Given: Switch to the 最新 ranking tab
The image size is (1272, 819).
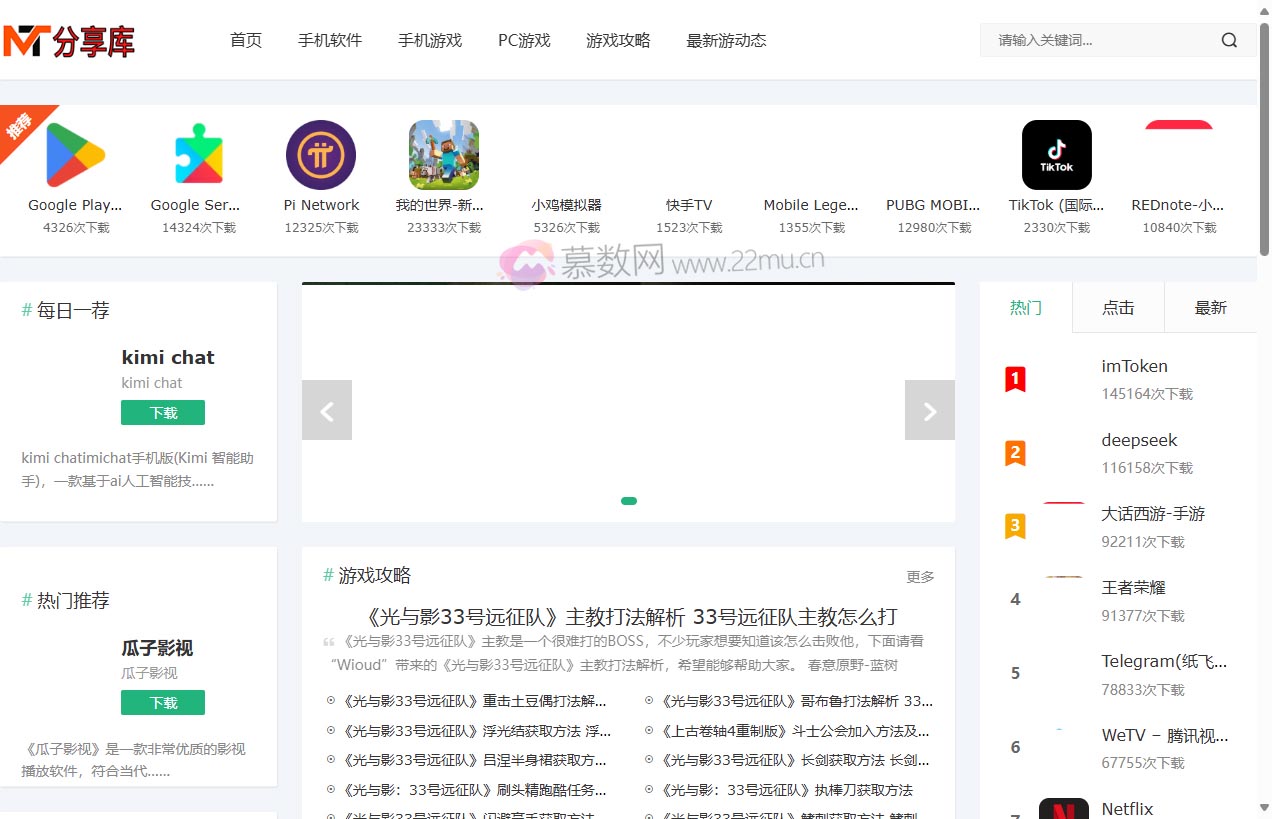Looking at the screenshot, I should coord(1210,308).
